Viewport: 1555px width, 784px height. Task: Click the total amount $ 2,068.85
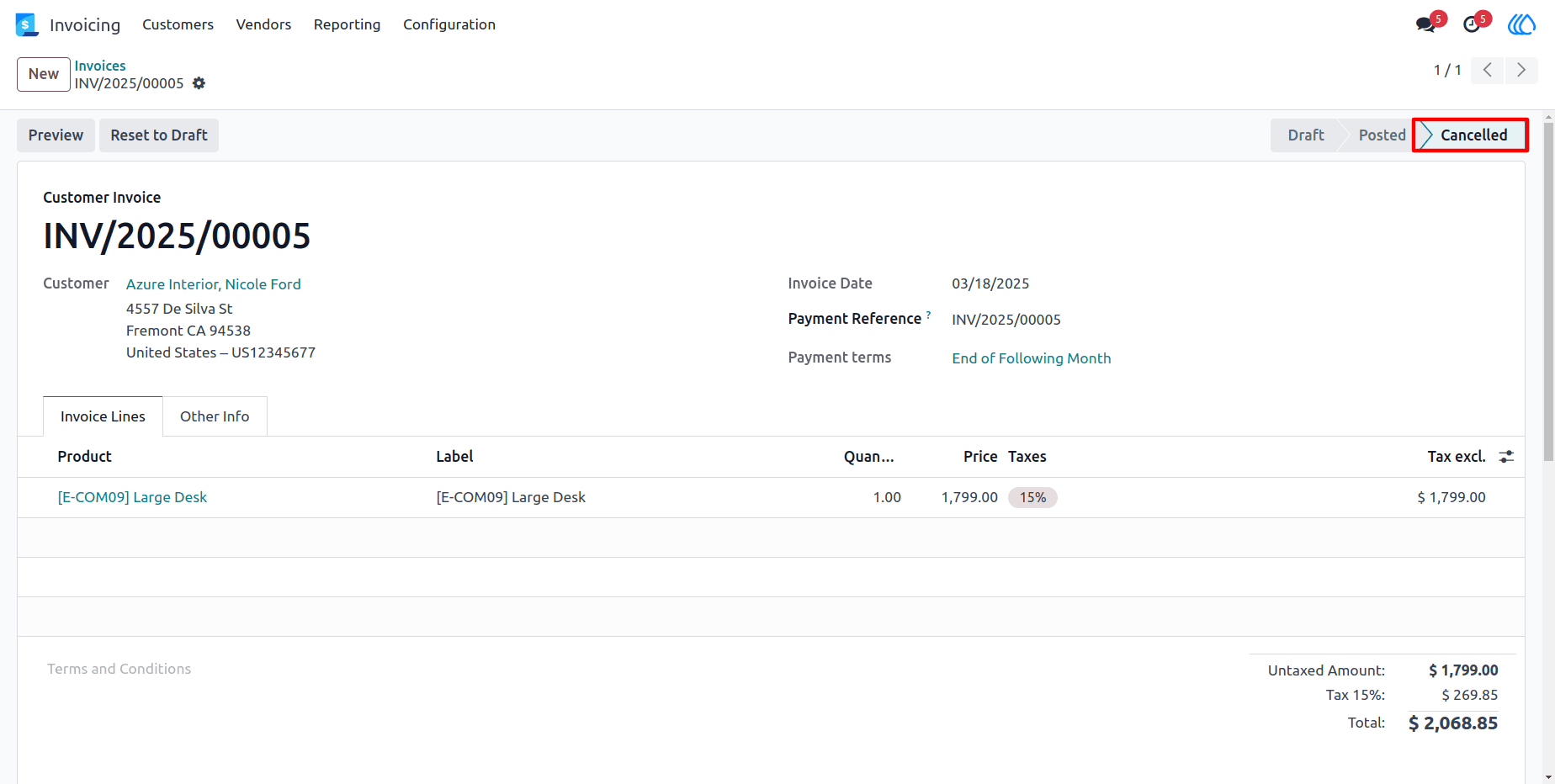(1453, 723)
